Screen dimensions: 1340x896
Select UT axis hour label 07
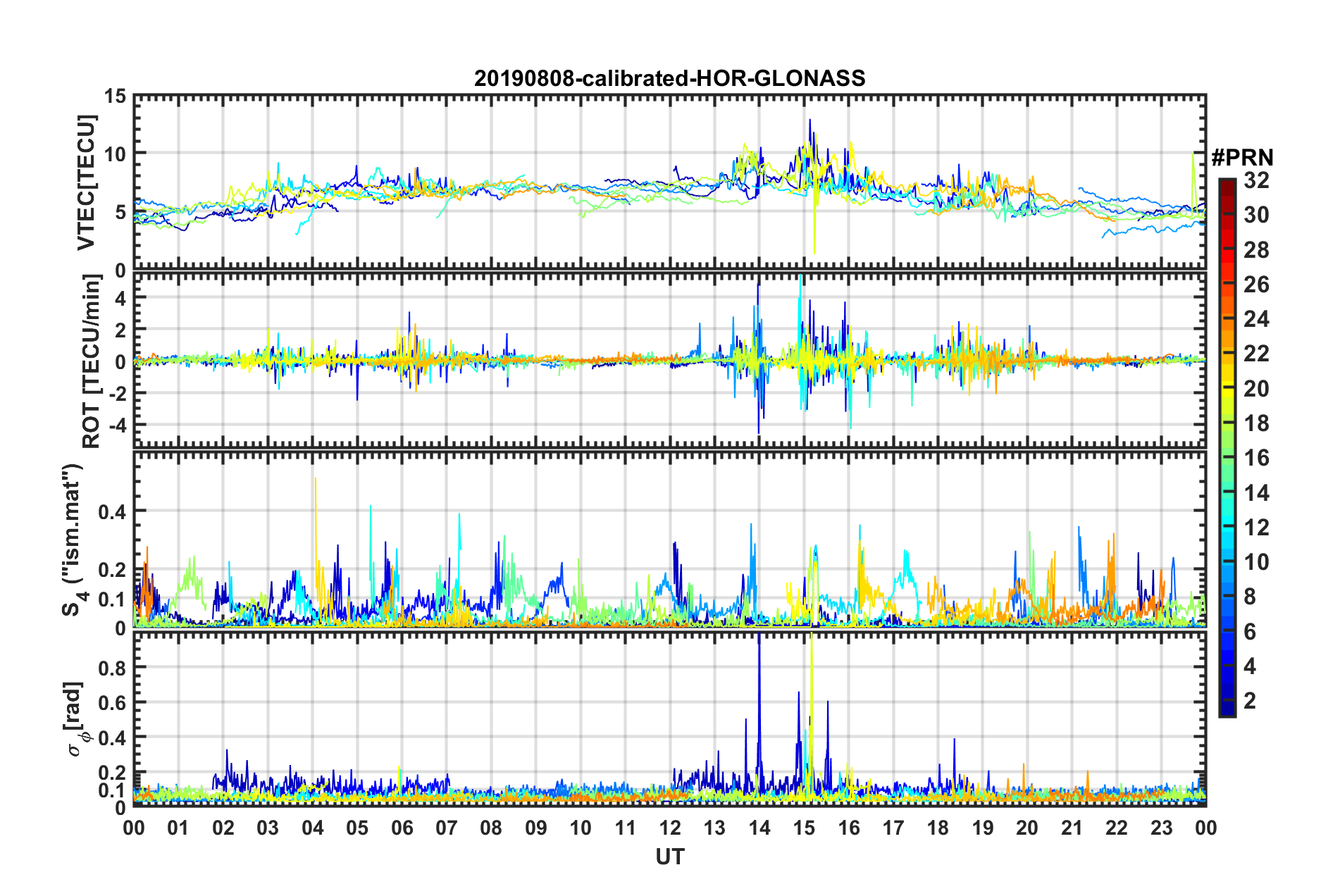pyautogui.click(x=447, y=828)
